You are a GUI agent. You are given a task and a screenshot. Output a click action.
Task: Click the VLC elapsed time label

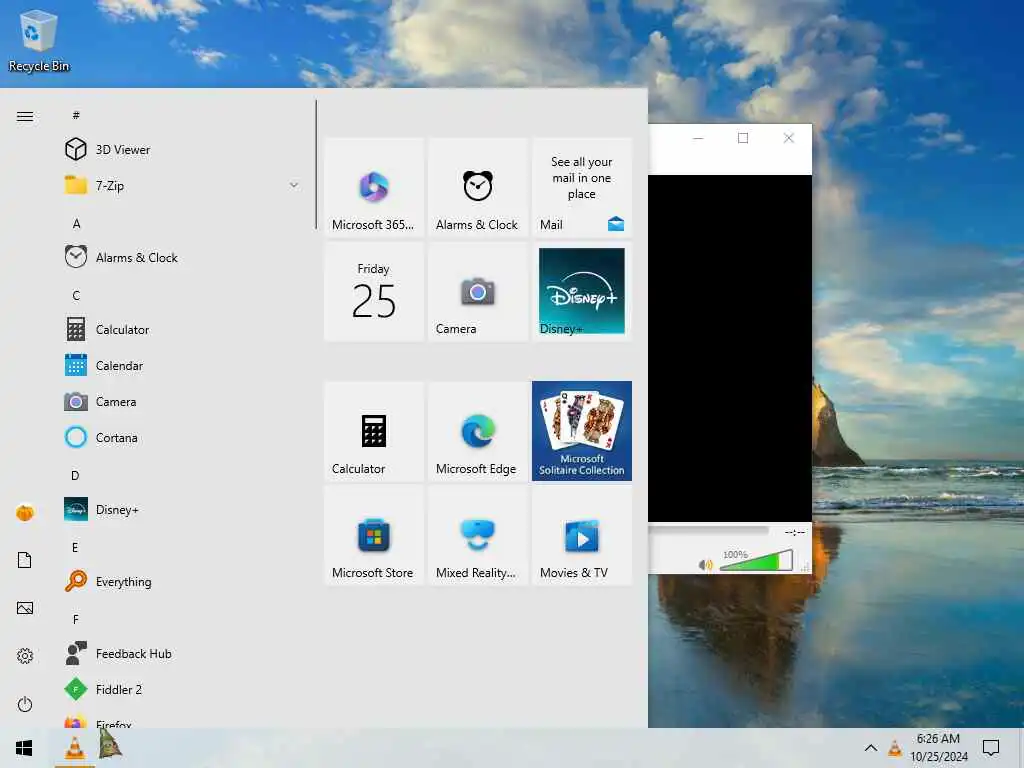(795, 532)
